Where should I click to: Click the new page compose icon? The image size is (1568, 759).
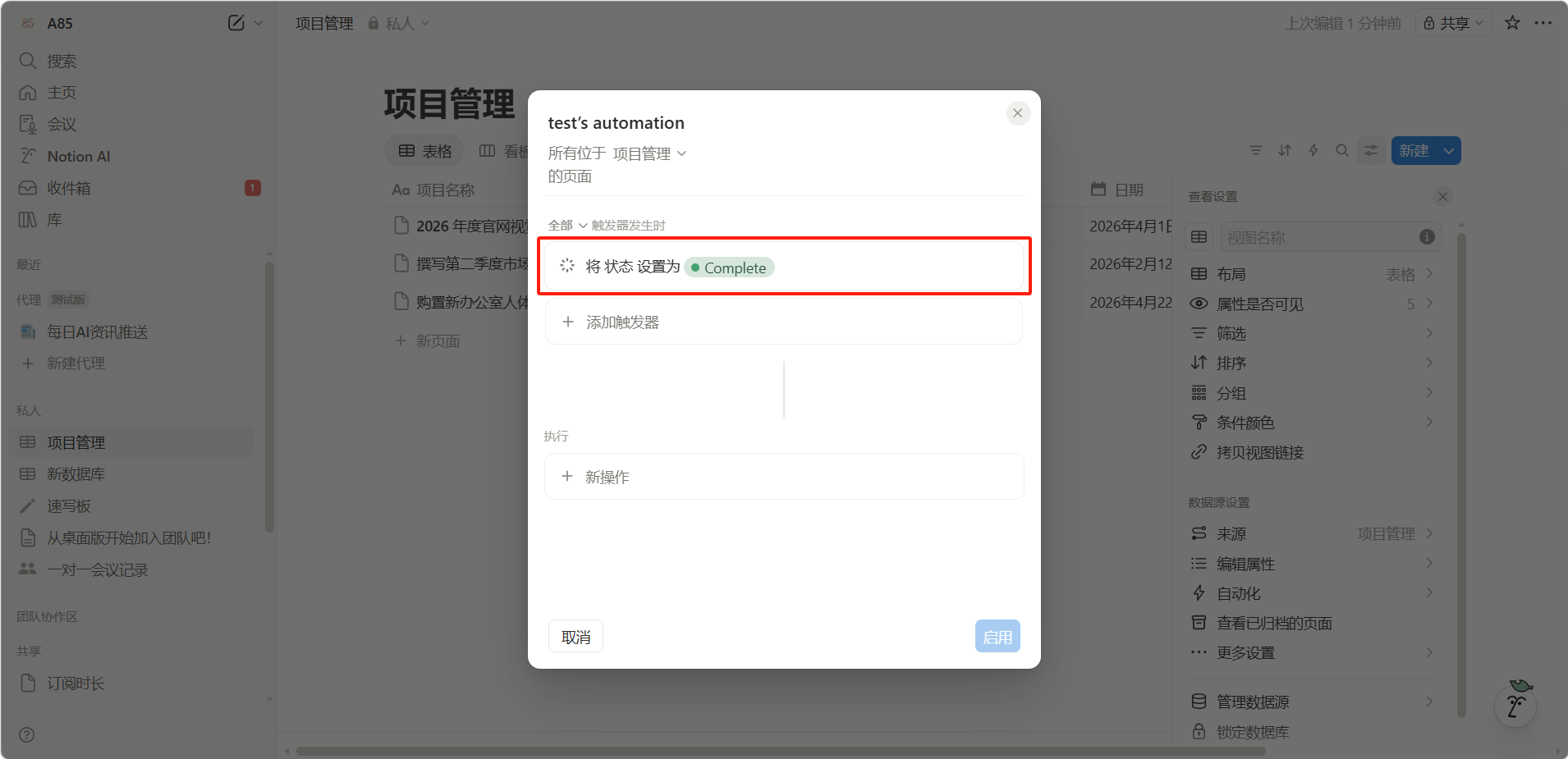[x=236, y=23]
